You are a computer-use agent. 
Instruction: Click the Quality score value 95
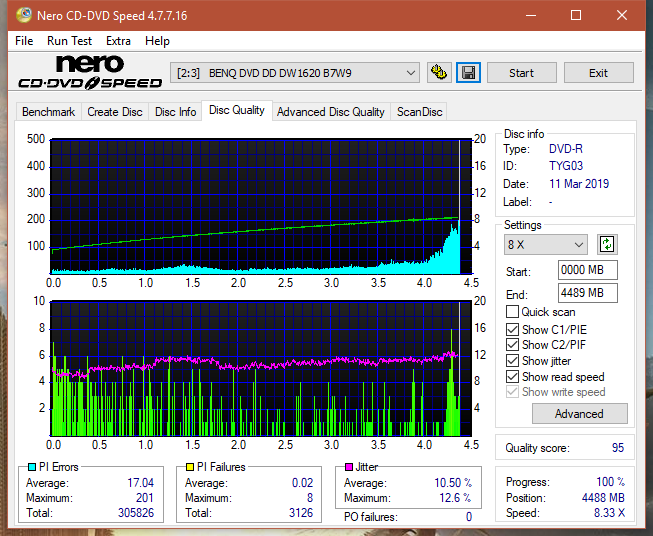coord(618,448)
